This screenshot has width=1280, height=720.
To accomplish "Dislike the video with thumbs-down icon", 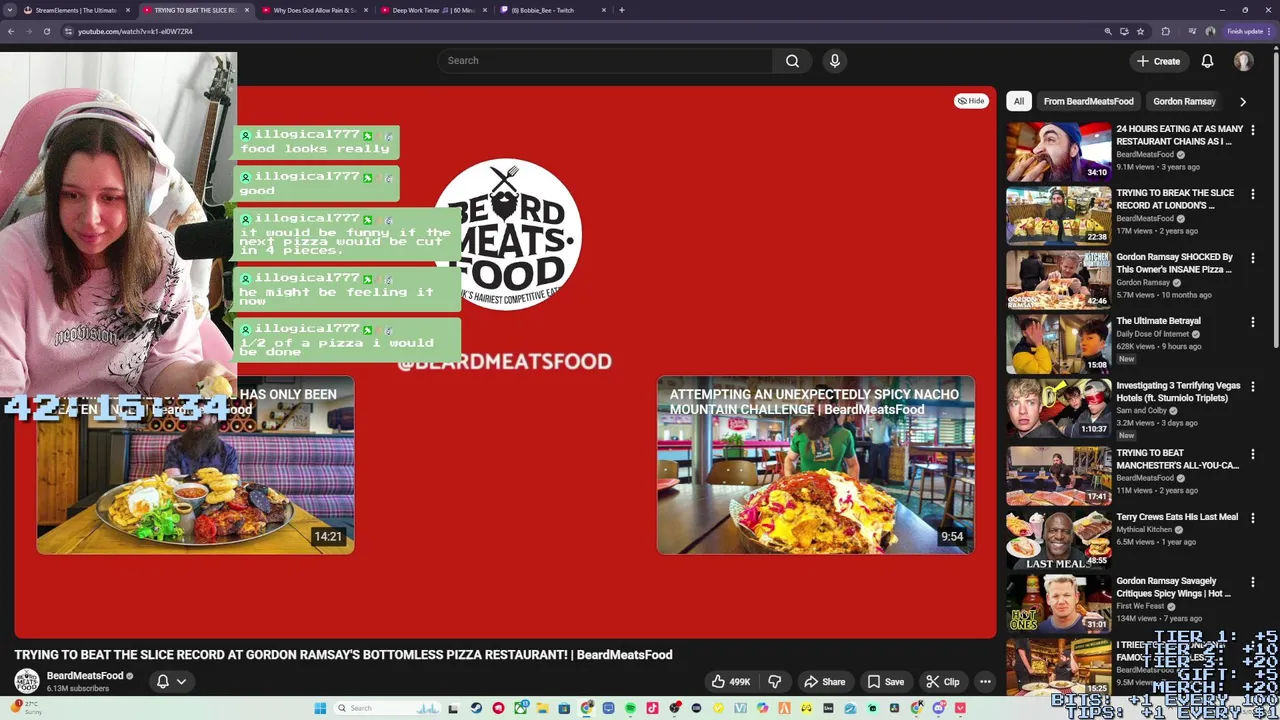I will [775, 682].
